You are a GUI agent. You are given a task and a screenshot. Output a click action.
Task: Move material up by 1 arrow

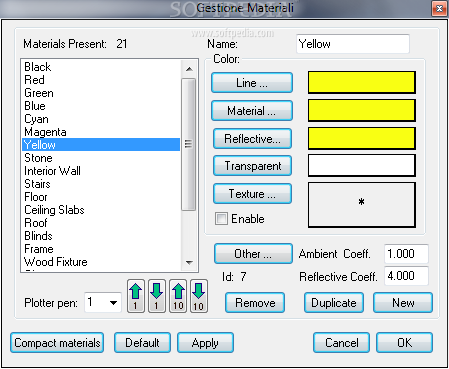136,296
